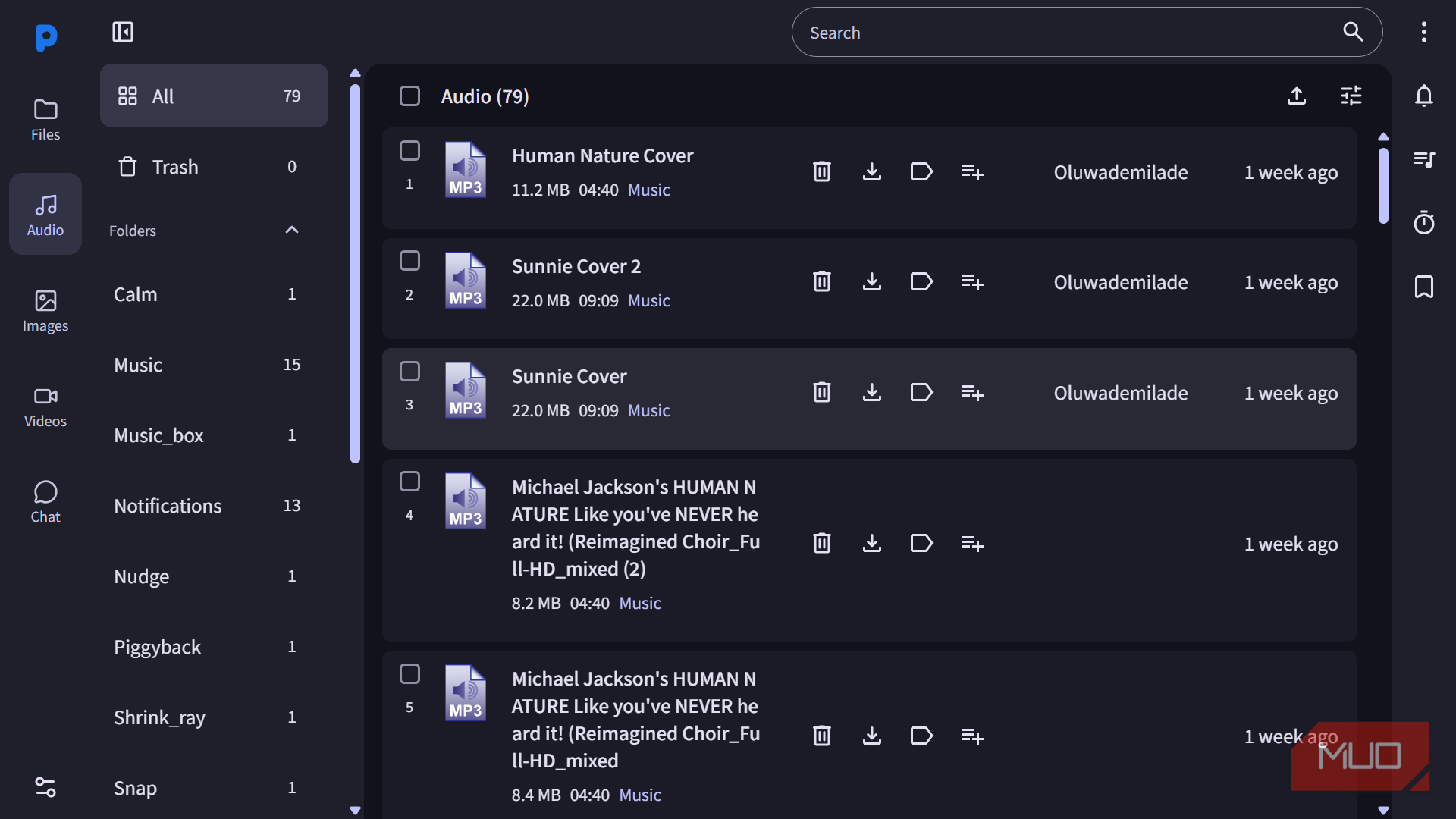Download Sunnie Cover in row 3

click(x=872, y=392)
